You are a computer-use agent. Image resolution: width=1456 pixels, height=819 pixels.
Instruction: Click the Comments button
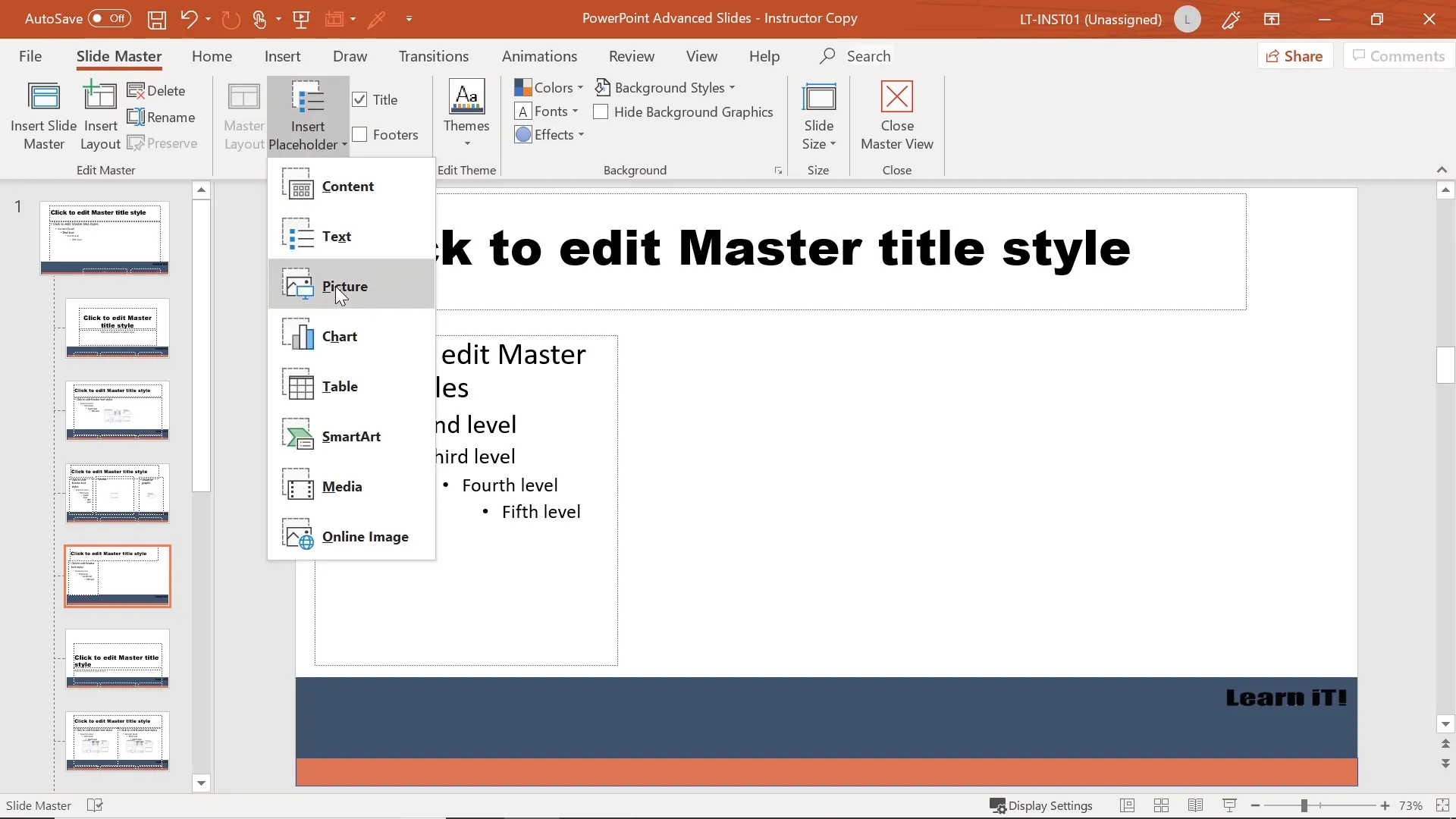(x=1398, y=56)
